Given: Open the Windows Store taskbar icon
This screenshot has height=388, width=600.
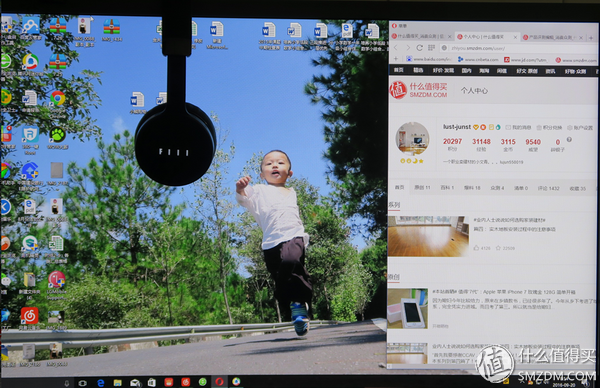Looking at the screenshot, I should pos(152,382).
